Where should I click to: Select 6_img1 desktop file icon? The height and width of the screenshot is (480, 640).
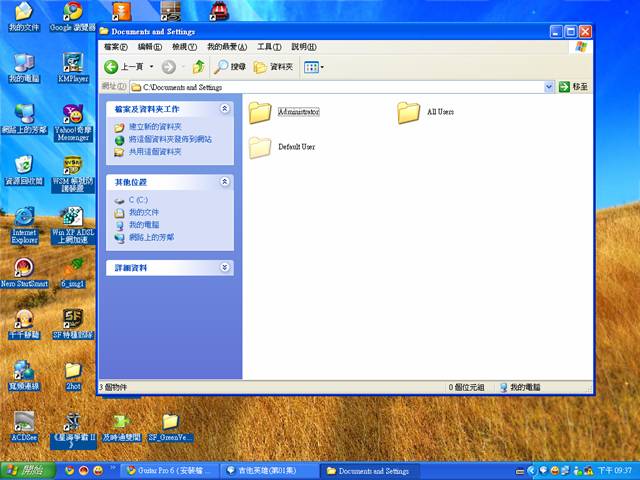coord(73,273)
